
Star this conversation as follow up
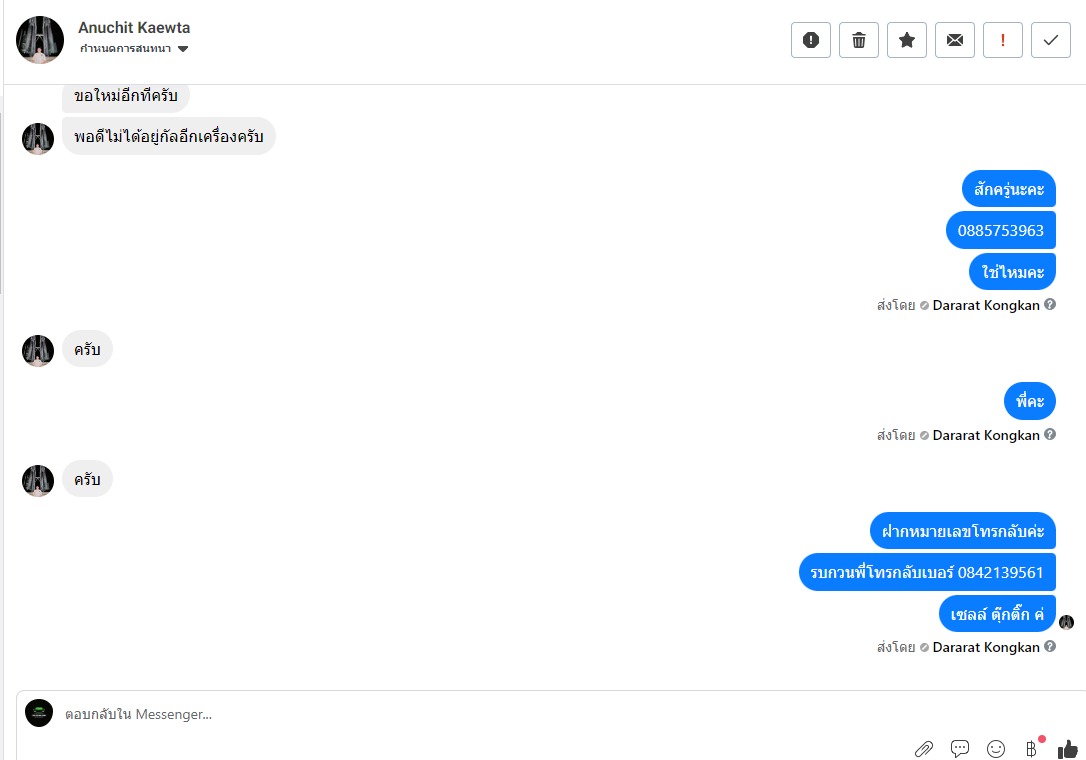[x=907, y=40]
